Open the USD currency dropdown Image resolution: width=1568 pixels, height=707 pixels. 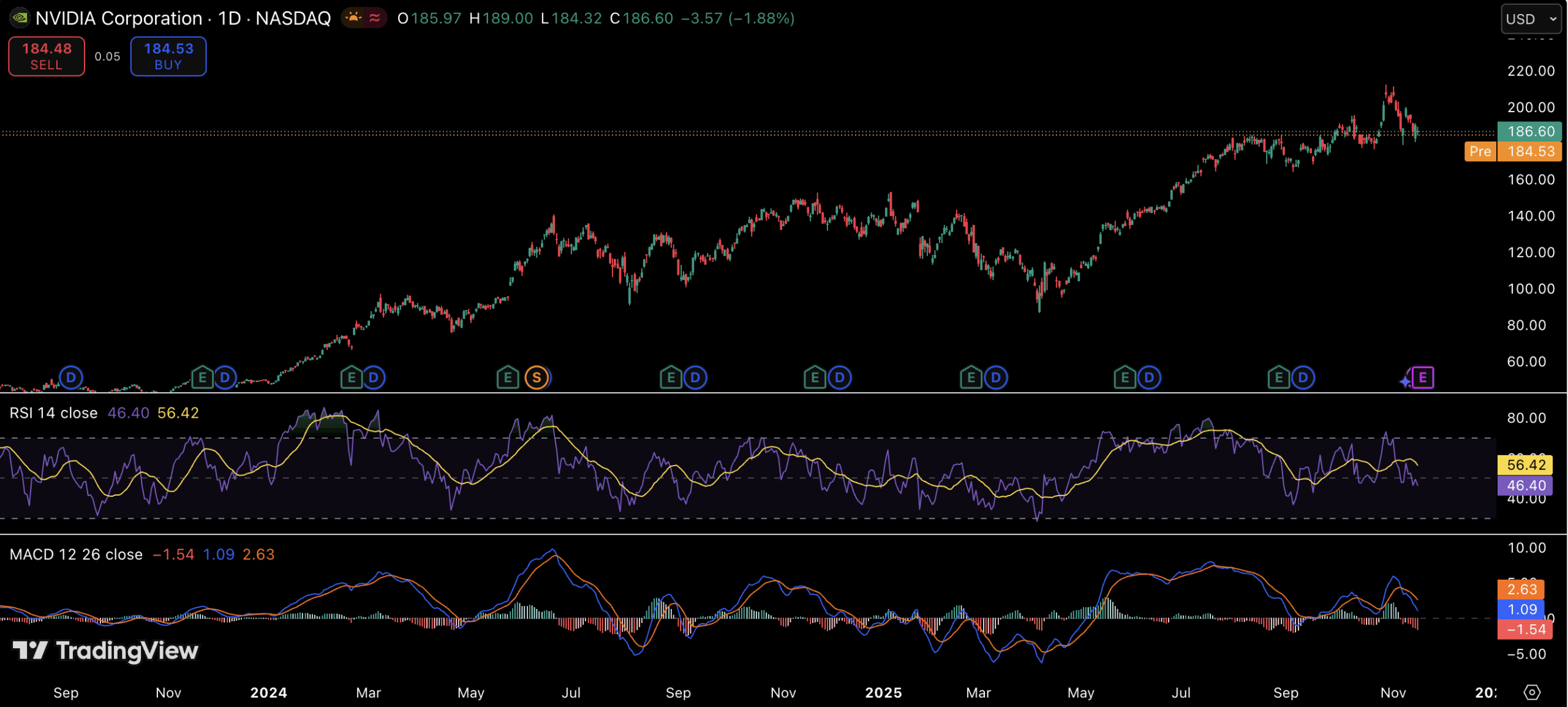pyautogui.click(x=1530, y=19)
